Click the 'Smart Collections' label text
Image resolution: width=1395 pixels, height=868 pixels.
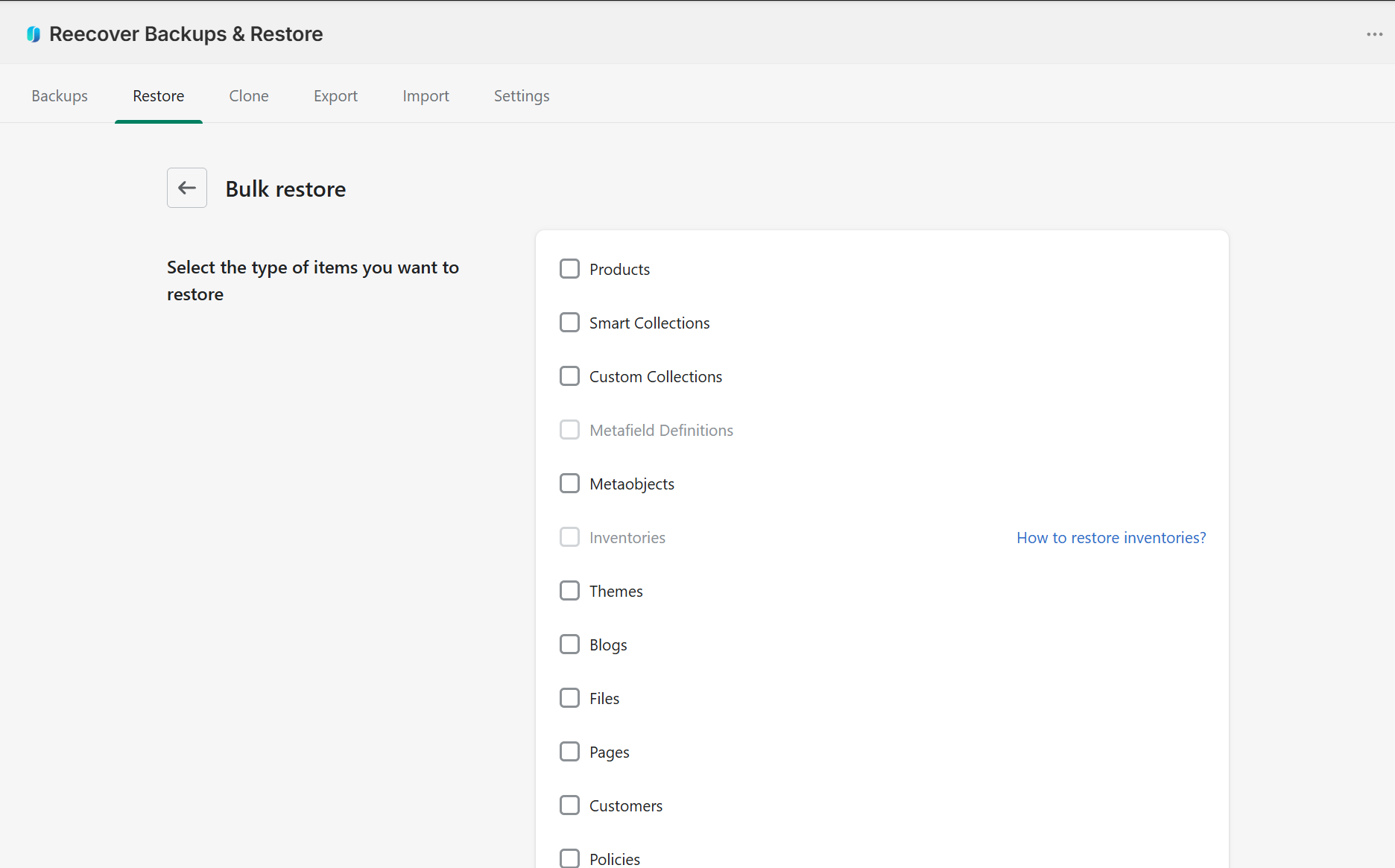[x=649, y=323]
